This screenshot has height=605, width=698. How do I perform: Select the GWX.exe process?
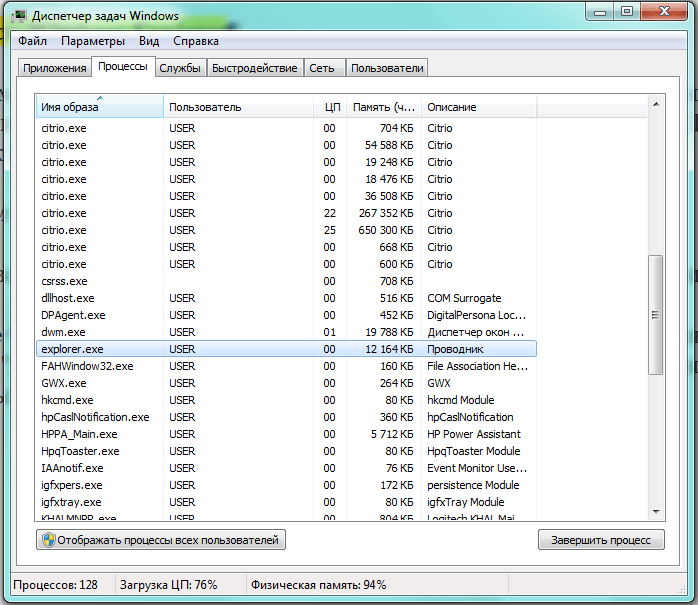tap(286, 383)
